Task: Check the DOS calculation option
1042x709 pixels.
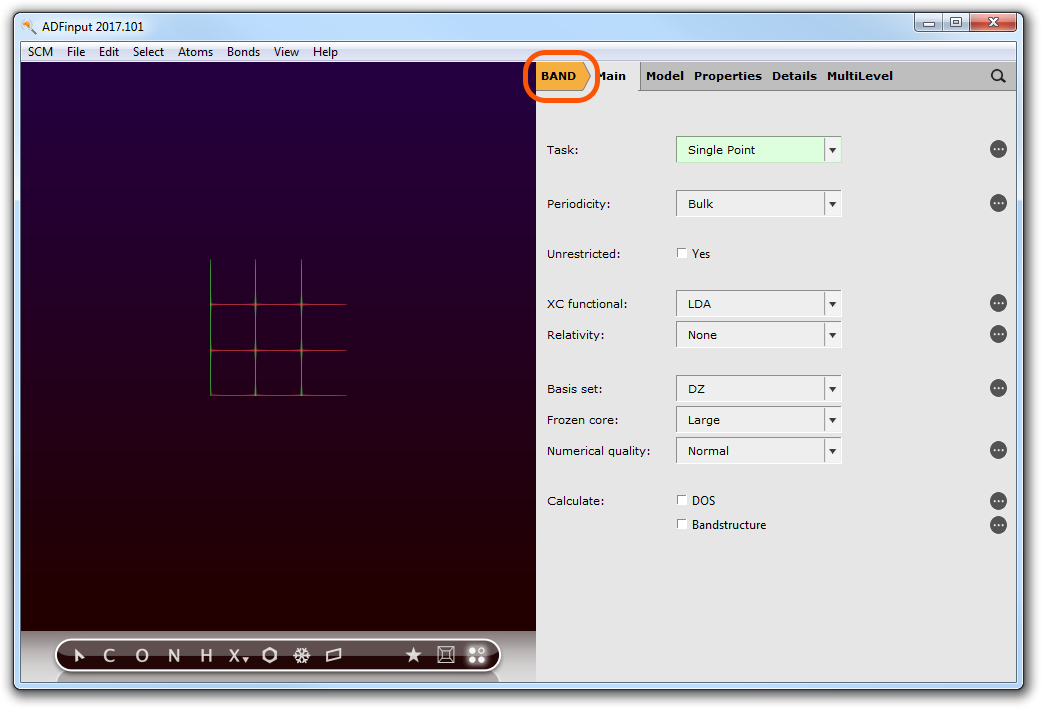Action: pyautogui.click(x=682, y=501)
